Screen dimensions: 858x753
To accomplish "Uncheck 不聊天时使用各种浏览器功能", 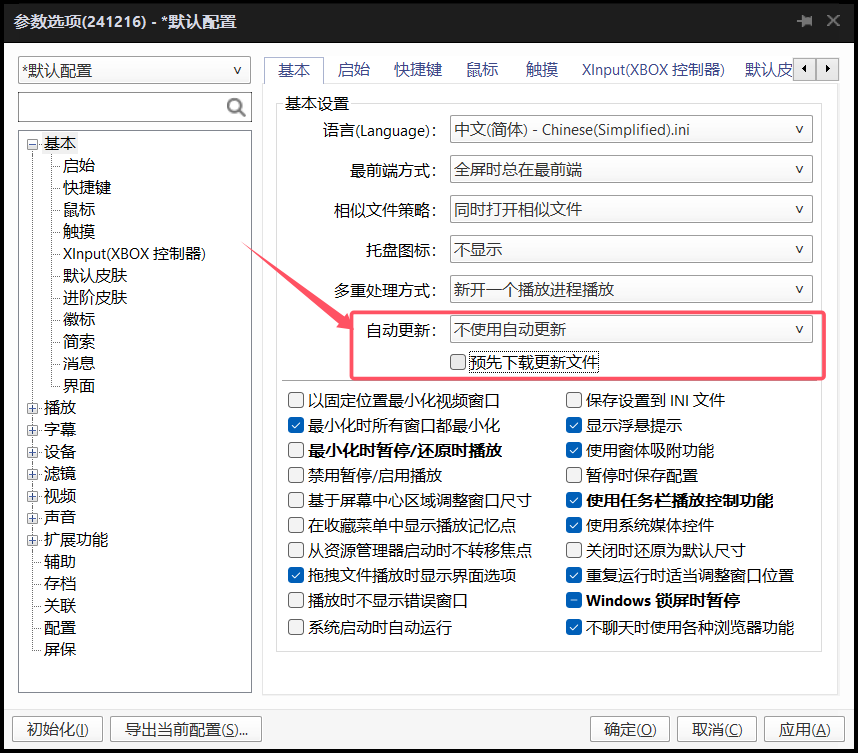I will 573,627.
